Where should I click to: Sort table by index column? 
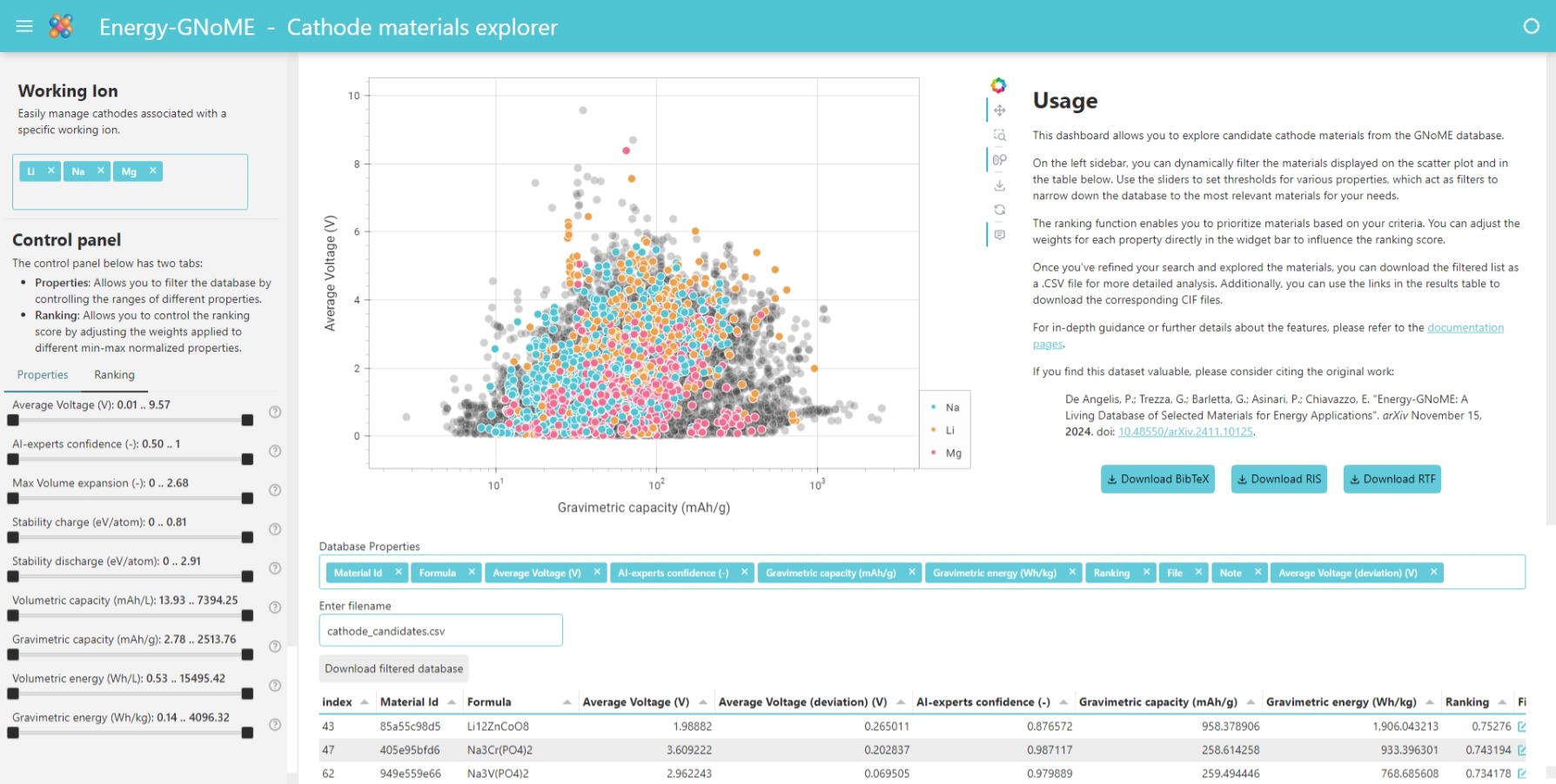click(345, 702)
